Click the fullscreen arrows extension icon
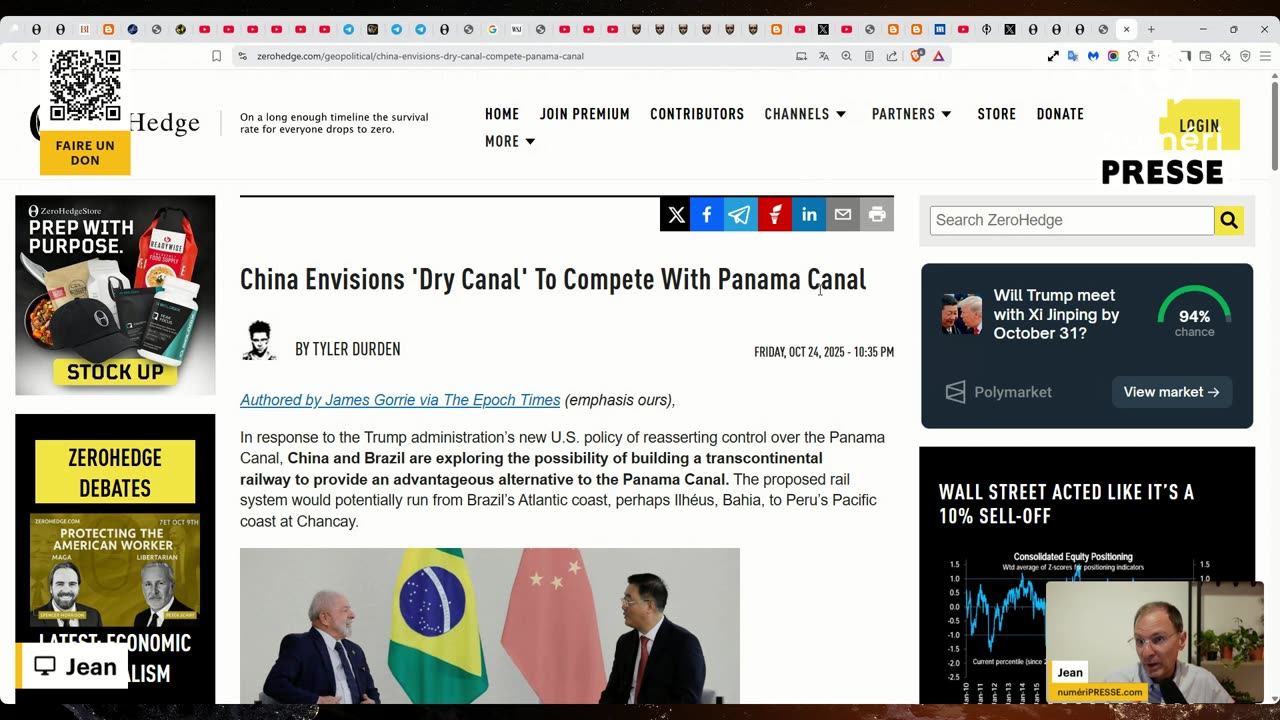Viewport: 1280px width, 720px height. point(1053,56)
